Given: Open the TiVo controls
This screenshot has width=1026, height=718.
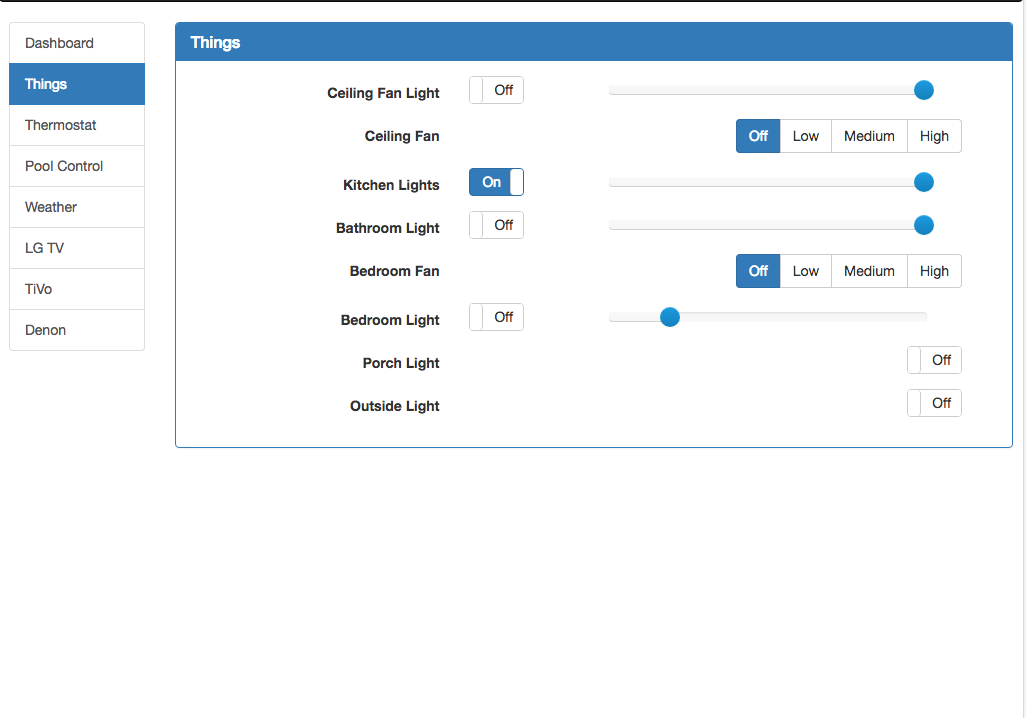Looking at the screenshot, I should click(x=38, y=289).
